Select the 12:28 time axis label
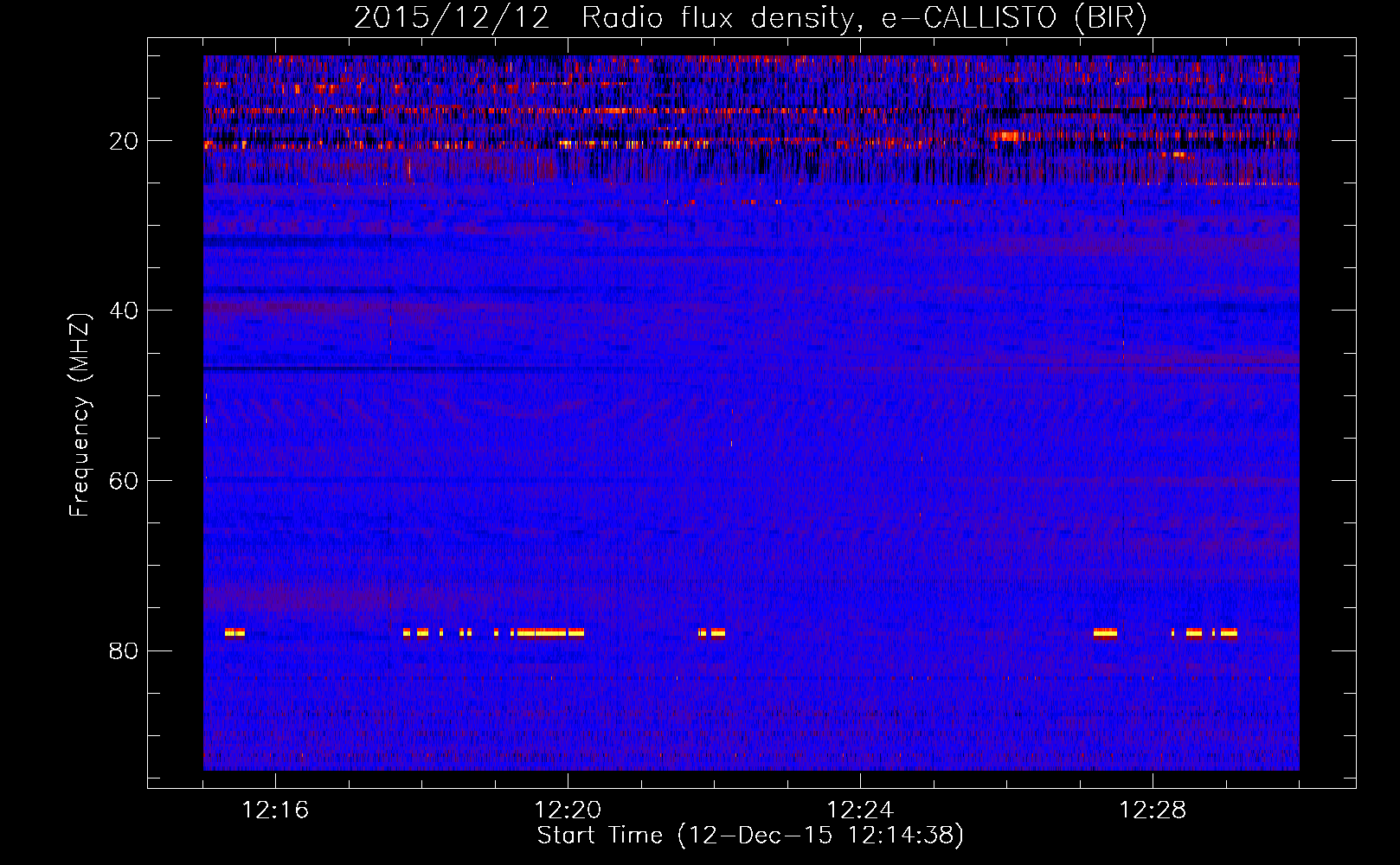 pyautogui.click(x=1153, y=810)
